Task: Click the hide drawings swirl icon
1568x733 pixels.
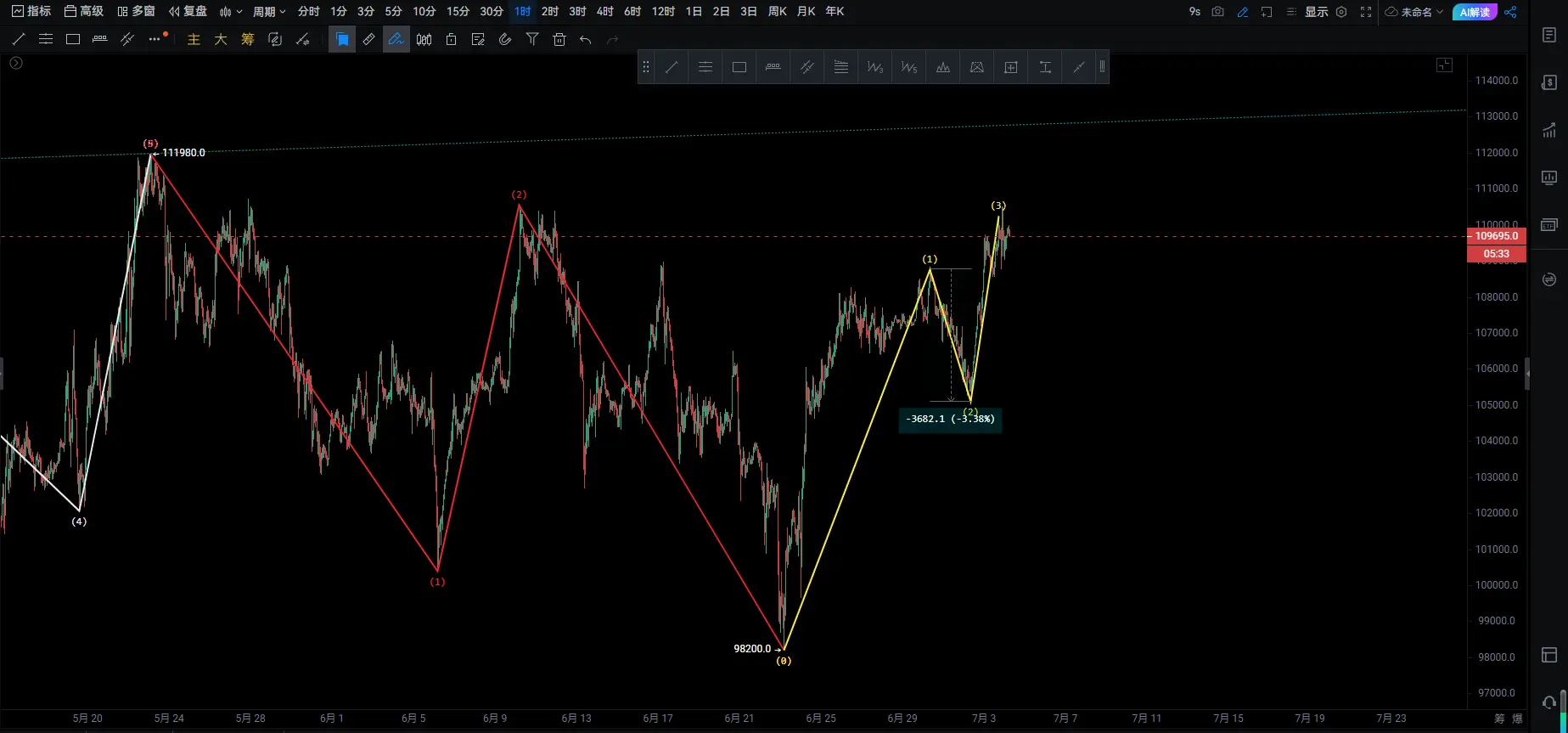Action: click(505, 39)
